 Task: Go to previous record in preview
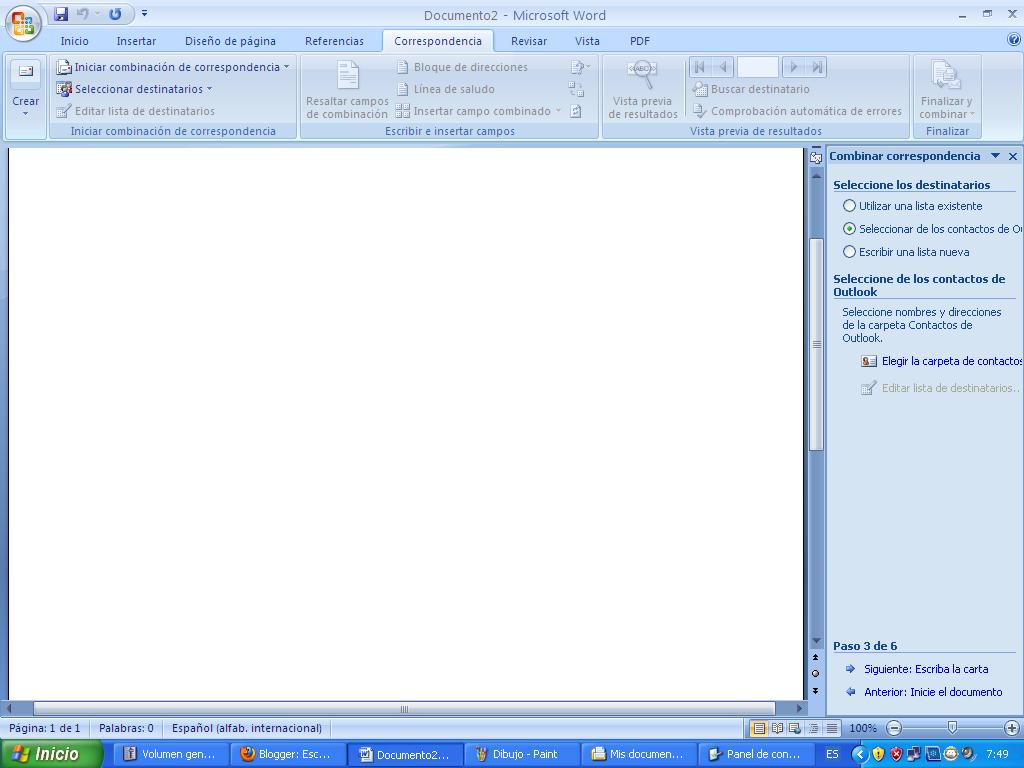tap(723, 67)
